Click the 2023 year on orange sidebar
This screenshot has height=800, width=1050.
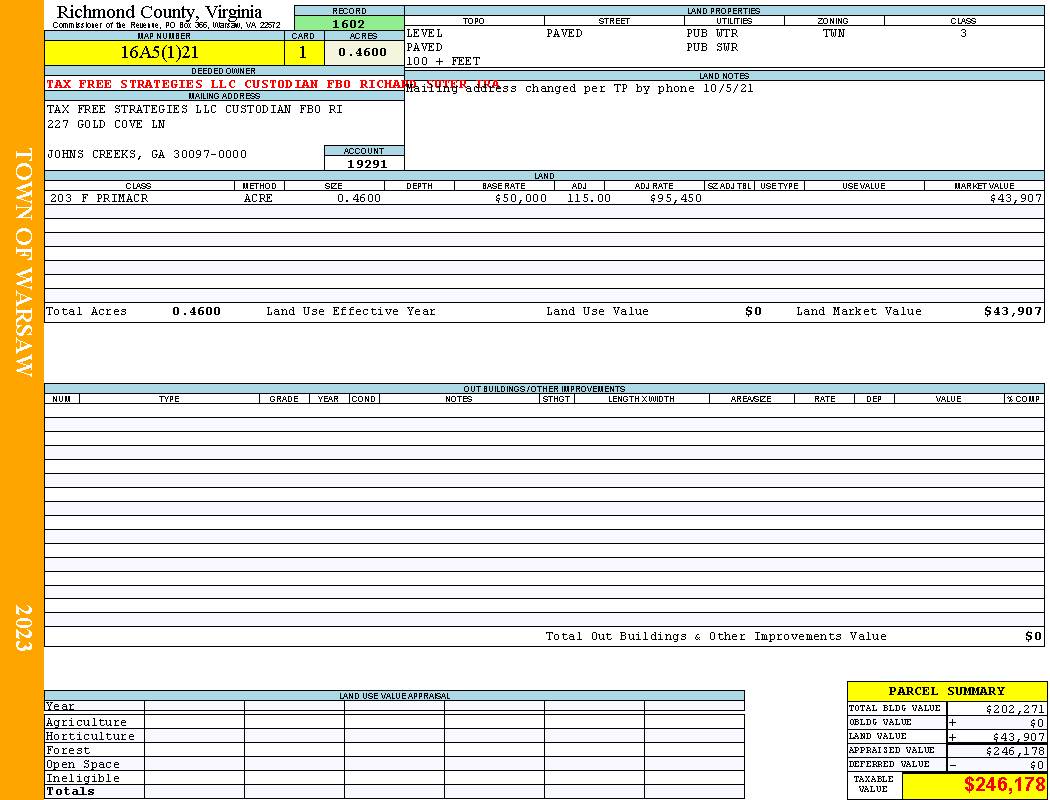pos(23,627)
